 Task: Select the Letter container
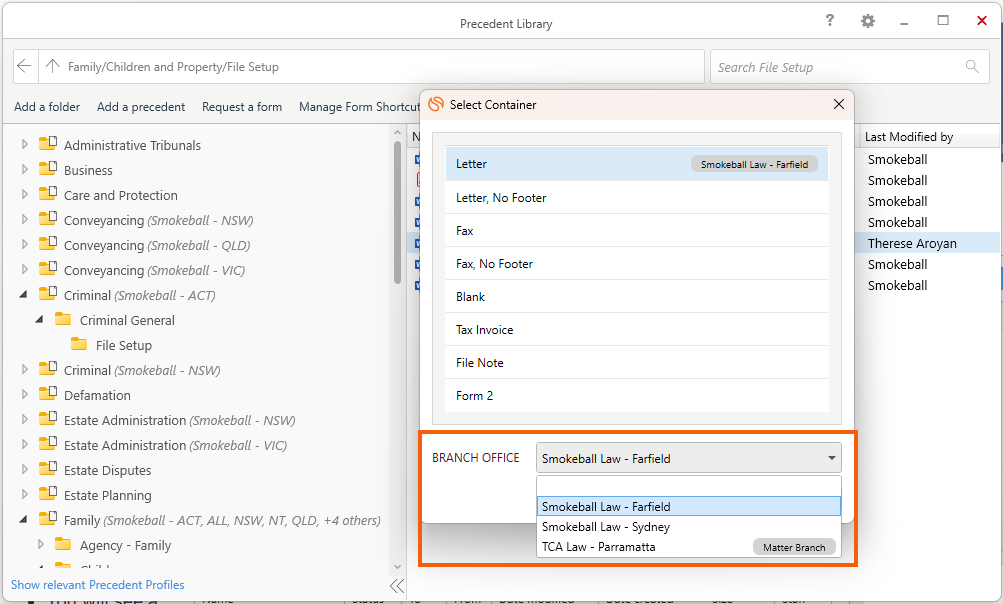[x=636, y=164]
